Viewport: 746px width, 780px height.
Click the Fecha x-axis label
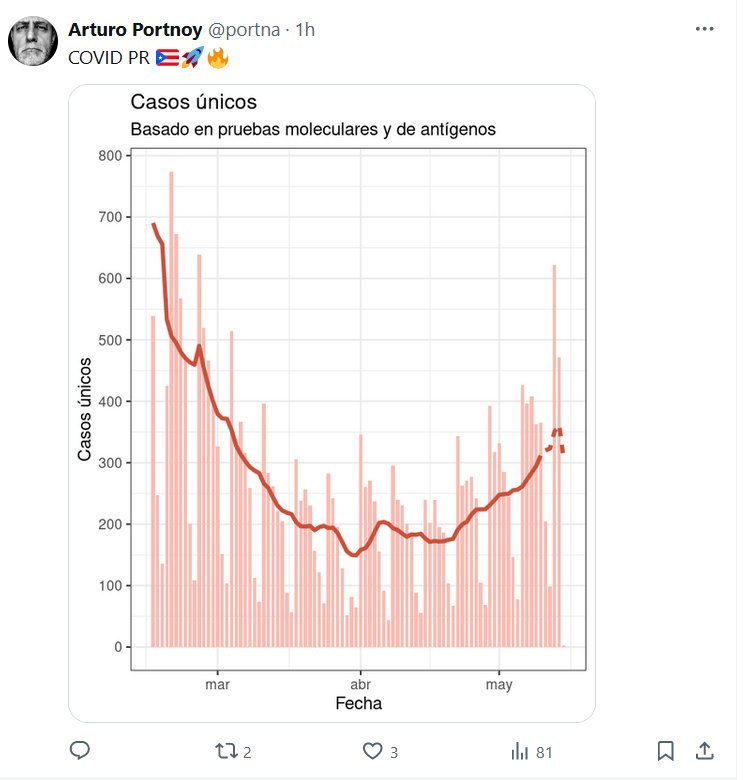pos(358,704)
